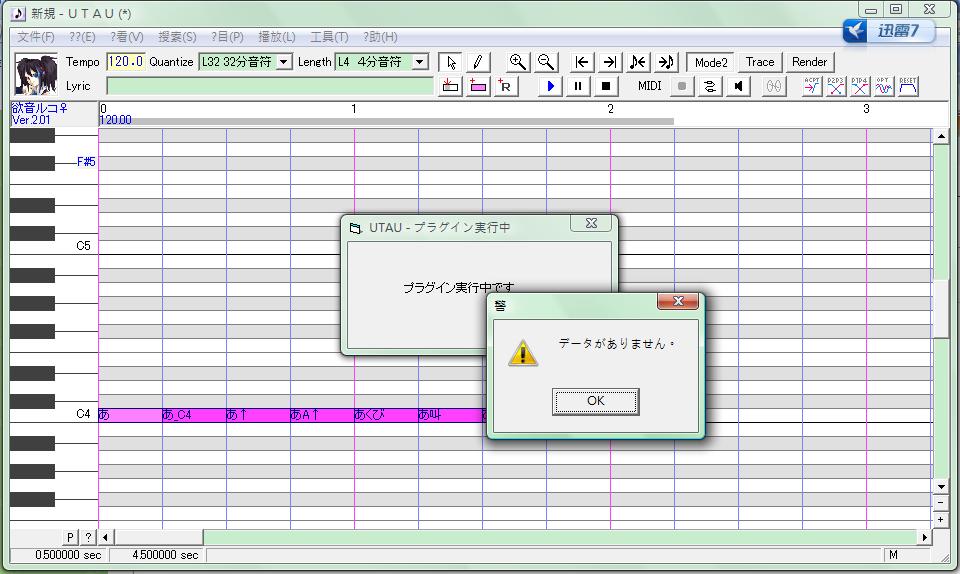Click vertical zoom plus button

click(941, 520)
